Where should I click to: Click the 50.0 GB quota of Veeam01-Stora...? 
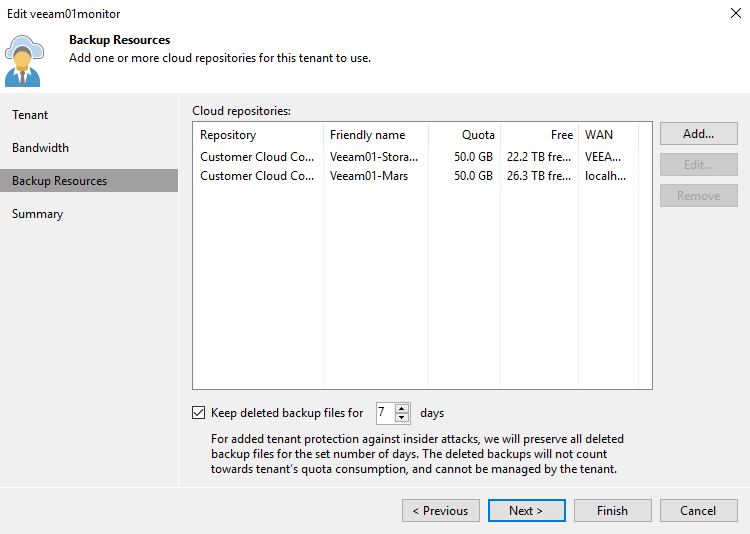pyautogui.click(x=474, y=157)
